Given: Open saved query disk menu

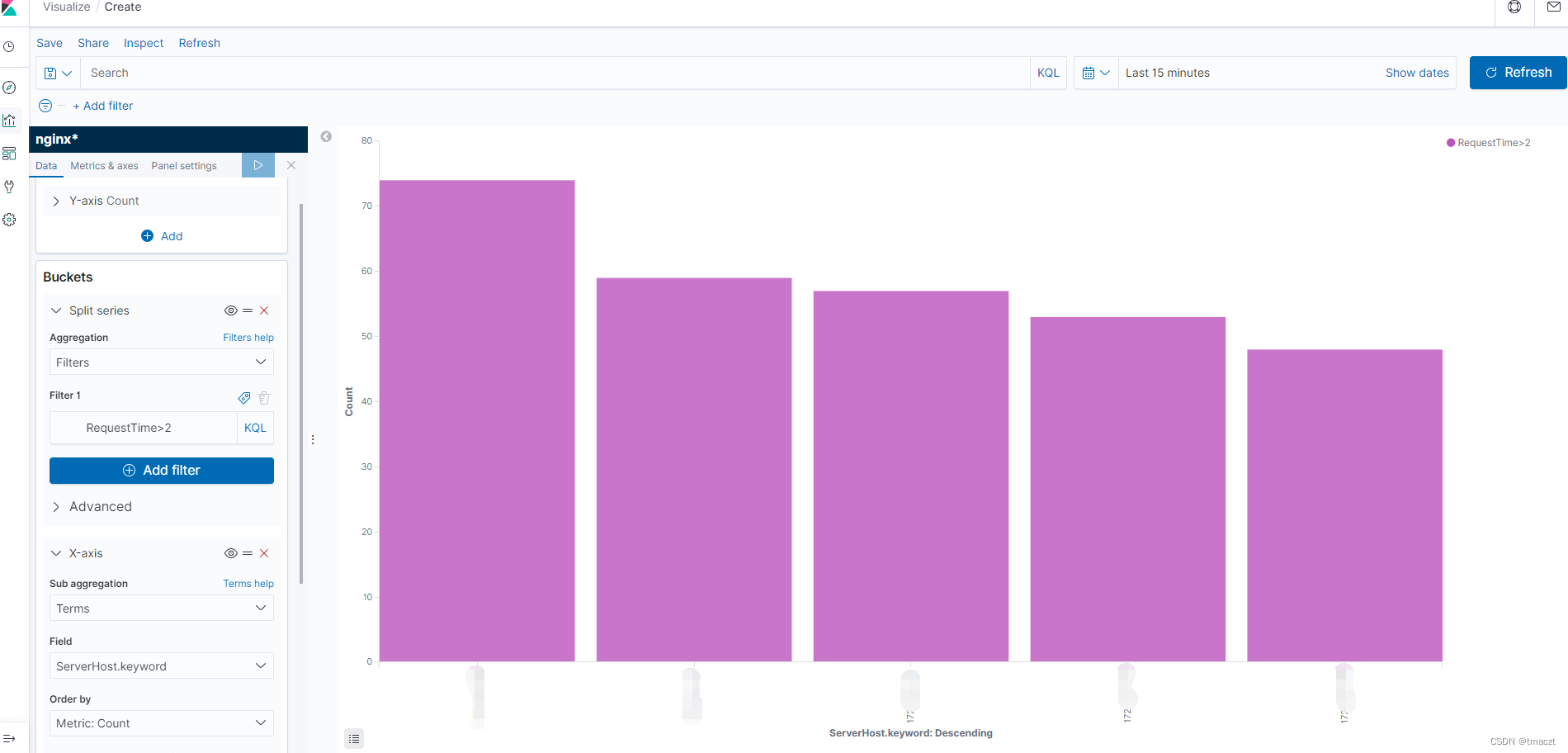Looking at the screenshot, I should tap(58, 73).
